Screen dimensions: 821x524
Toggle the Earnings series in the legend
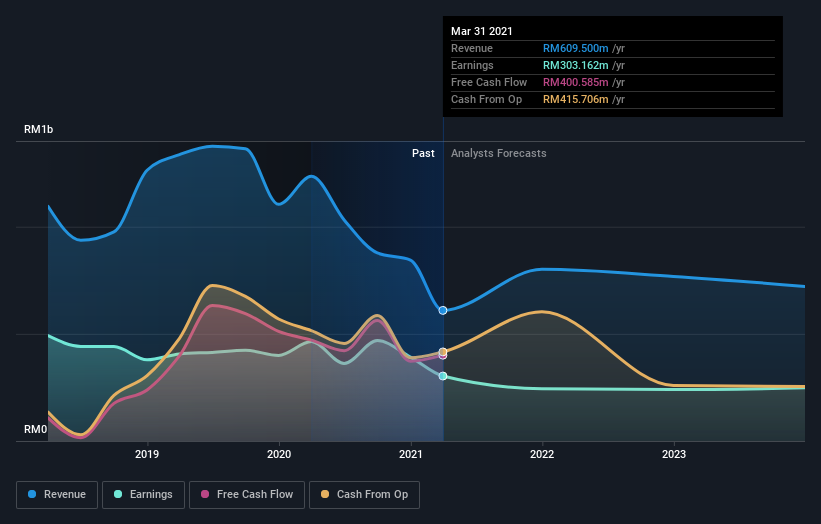tap(143, 495)
